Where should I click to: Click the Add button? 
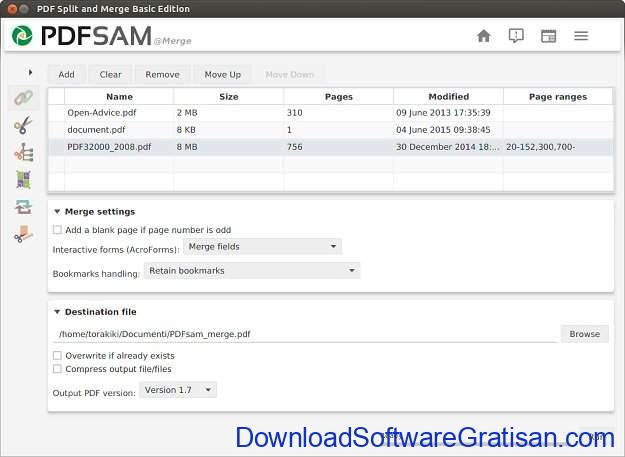click(x=66, y=75)
